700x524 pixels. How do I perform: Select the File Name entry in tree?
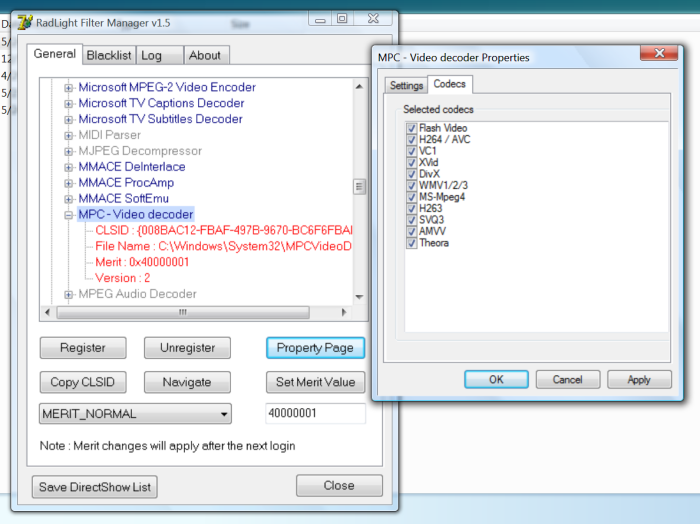224,246
